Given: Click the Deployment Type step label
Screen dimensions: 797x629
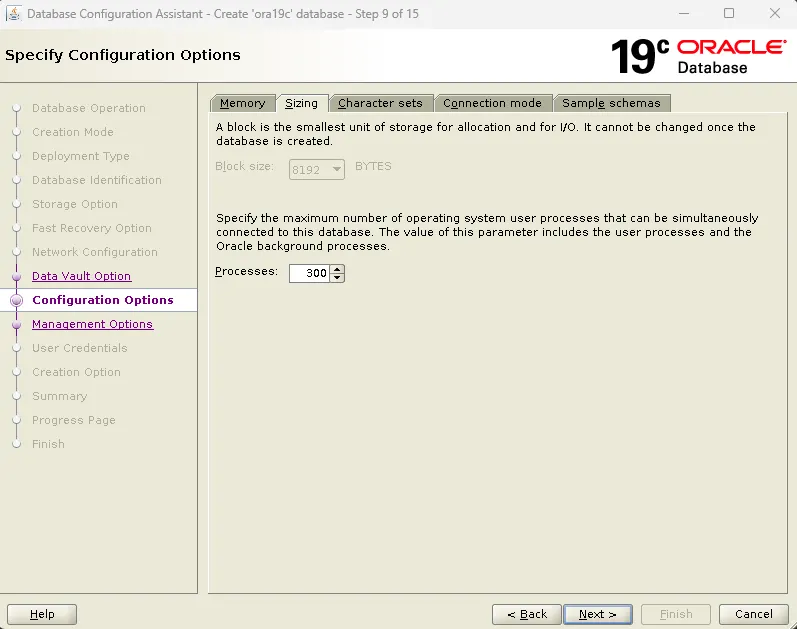Looking at the screenshot, I should click(x=81, y=156).
